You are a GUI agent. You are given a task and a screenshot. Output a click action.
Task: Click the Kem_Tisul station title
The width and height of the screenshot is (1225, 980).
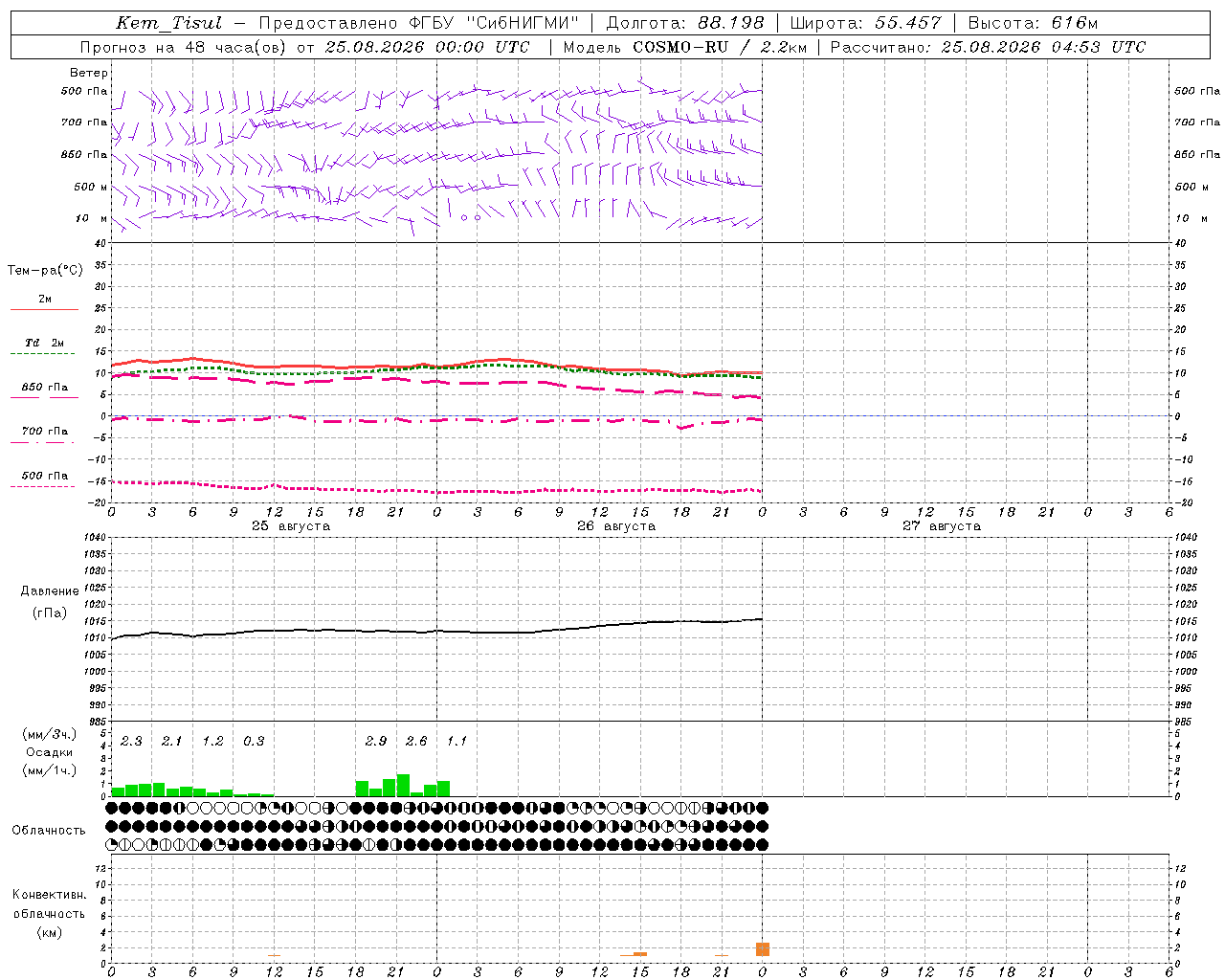point(168,23)
